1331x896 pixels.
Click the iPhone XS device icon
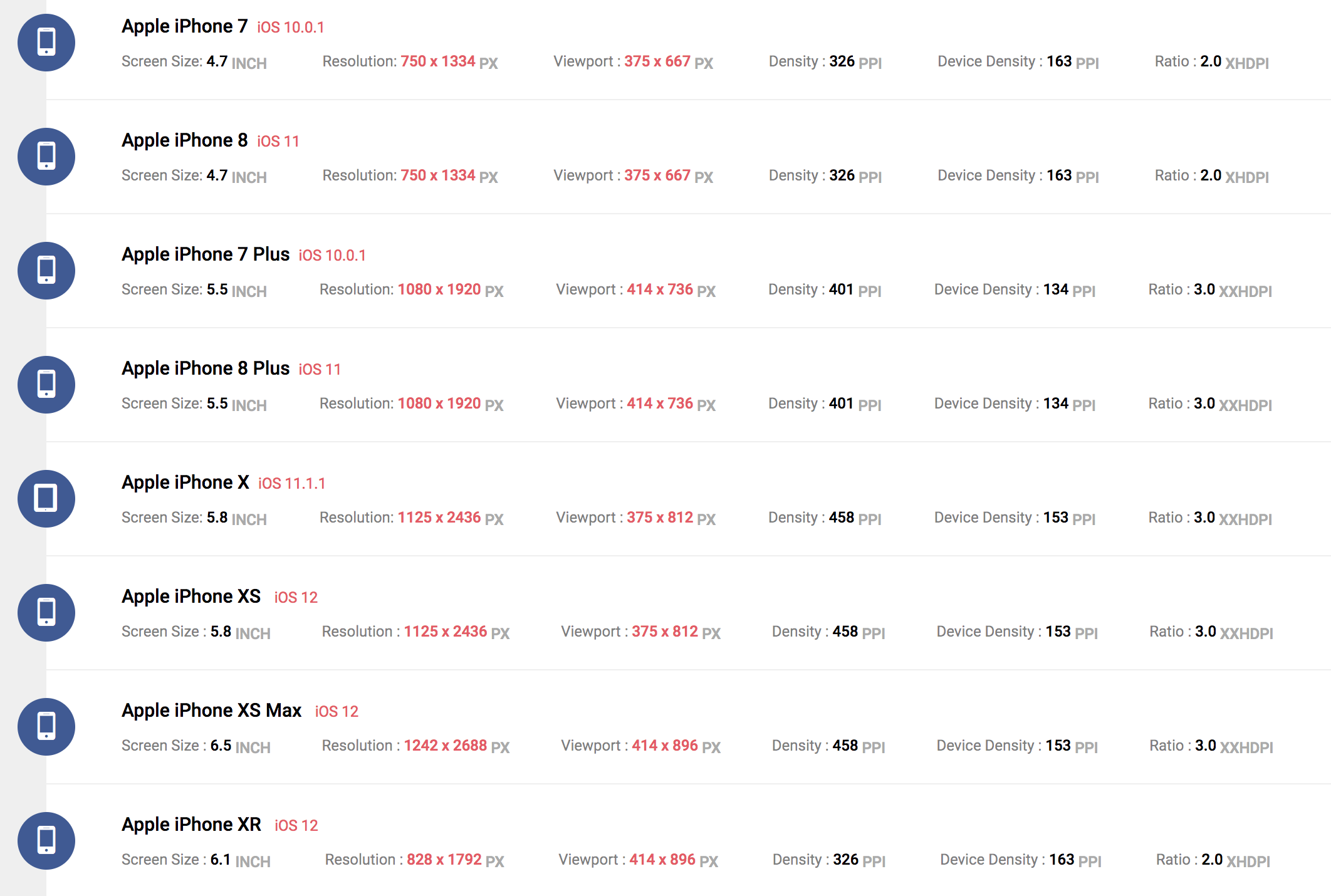[x=46, y=613]
